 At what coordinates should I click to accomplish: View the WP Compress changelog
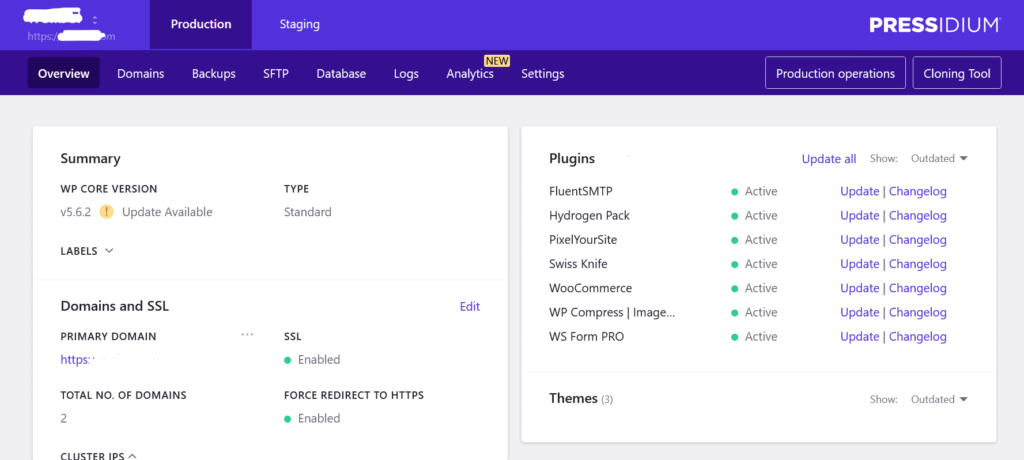918,312
